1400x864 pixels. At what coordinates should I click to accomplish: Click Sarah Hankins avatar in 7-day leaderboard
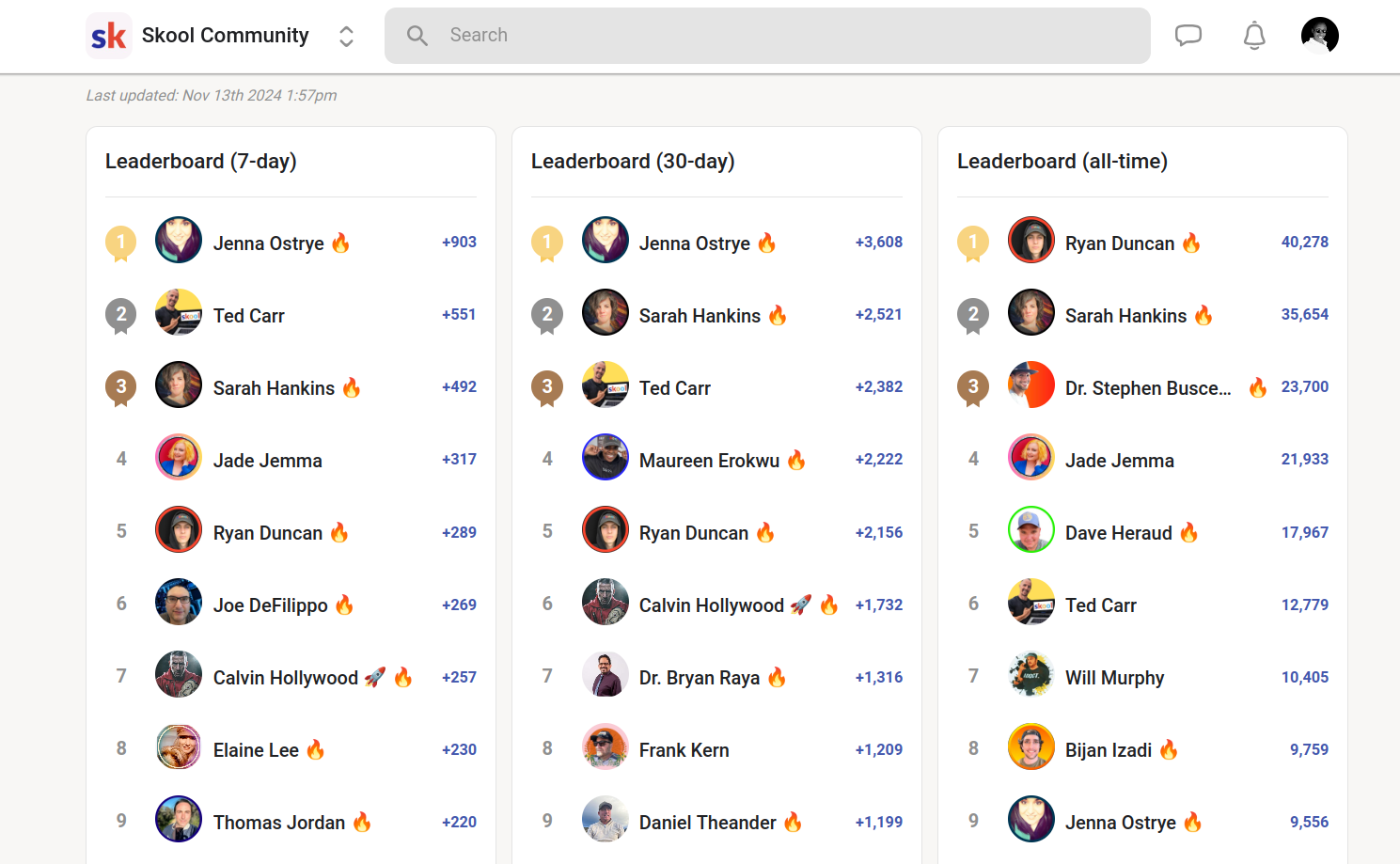pyautogui.click(x=179, y=385)
